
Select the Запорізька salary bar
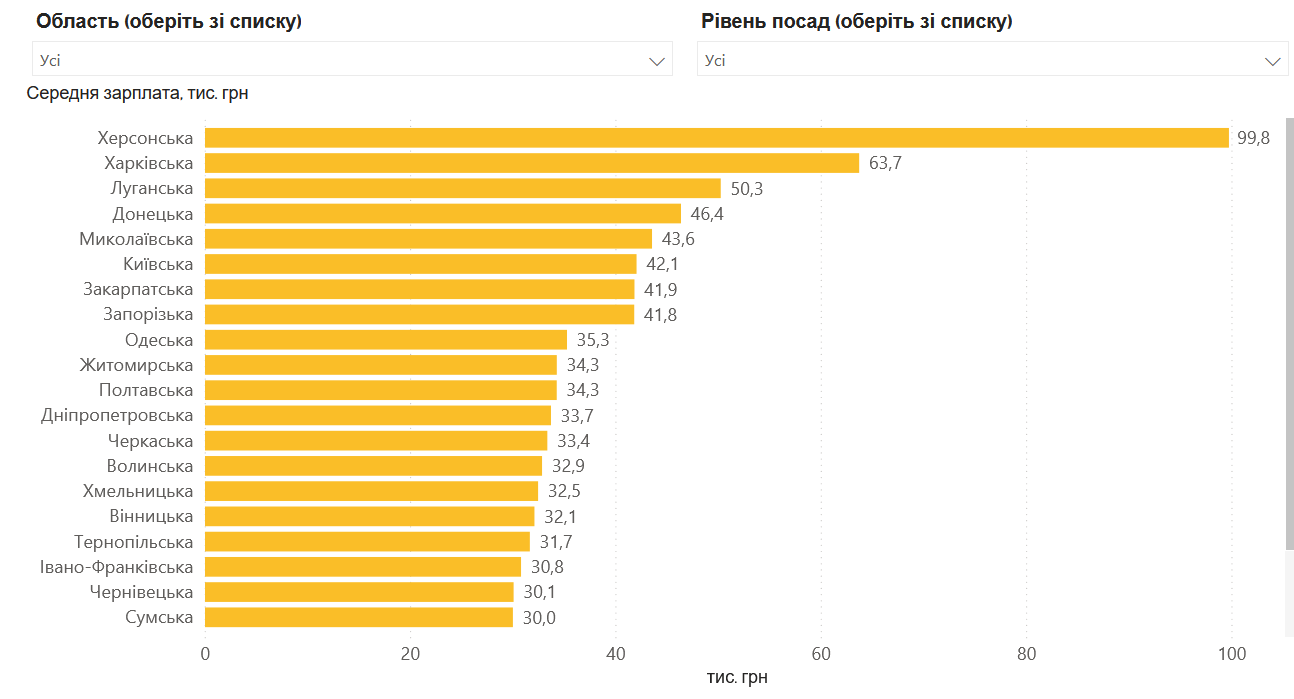coord(419,314)
